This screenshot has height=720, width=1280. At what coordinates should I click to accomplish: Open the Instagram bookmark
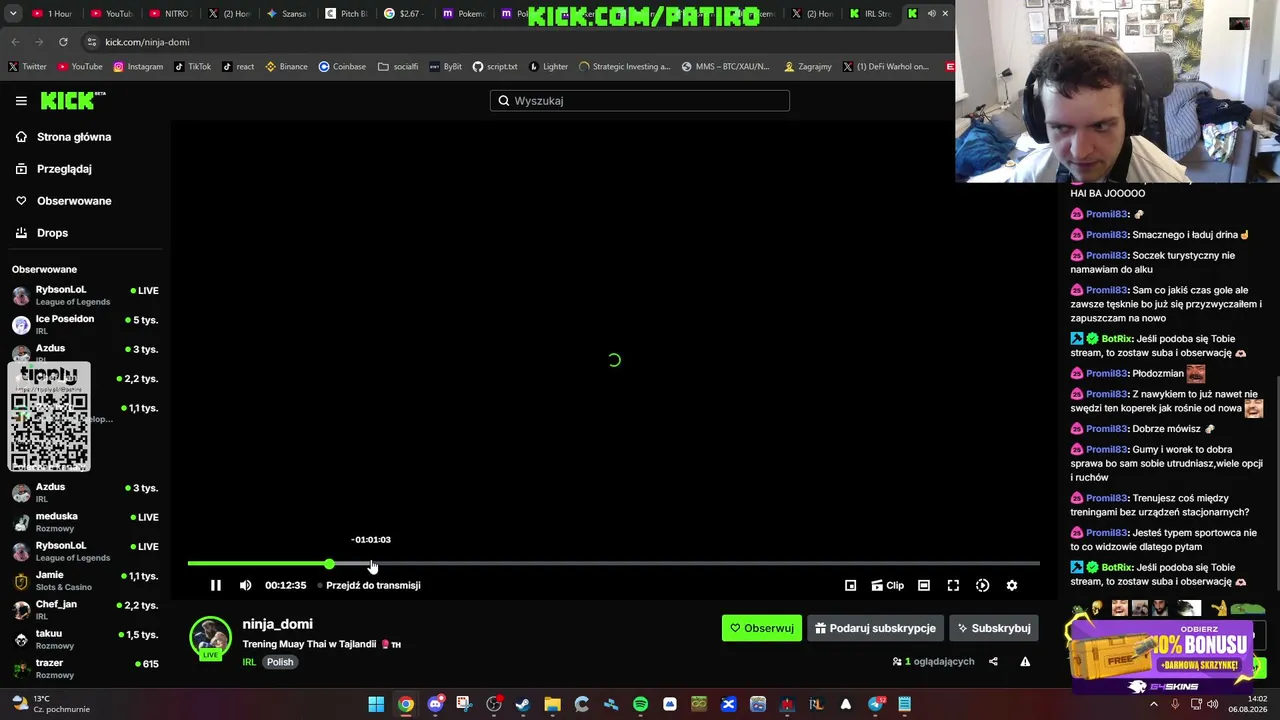tap(138, 67)
